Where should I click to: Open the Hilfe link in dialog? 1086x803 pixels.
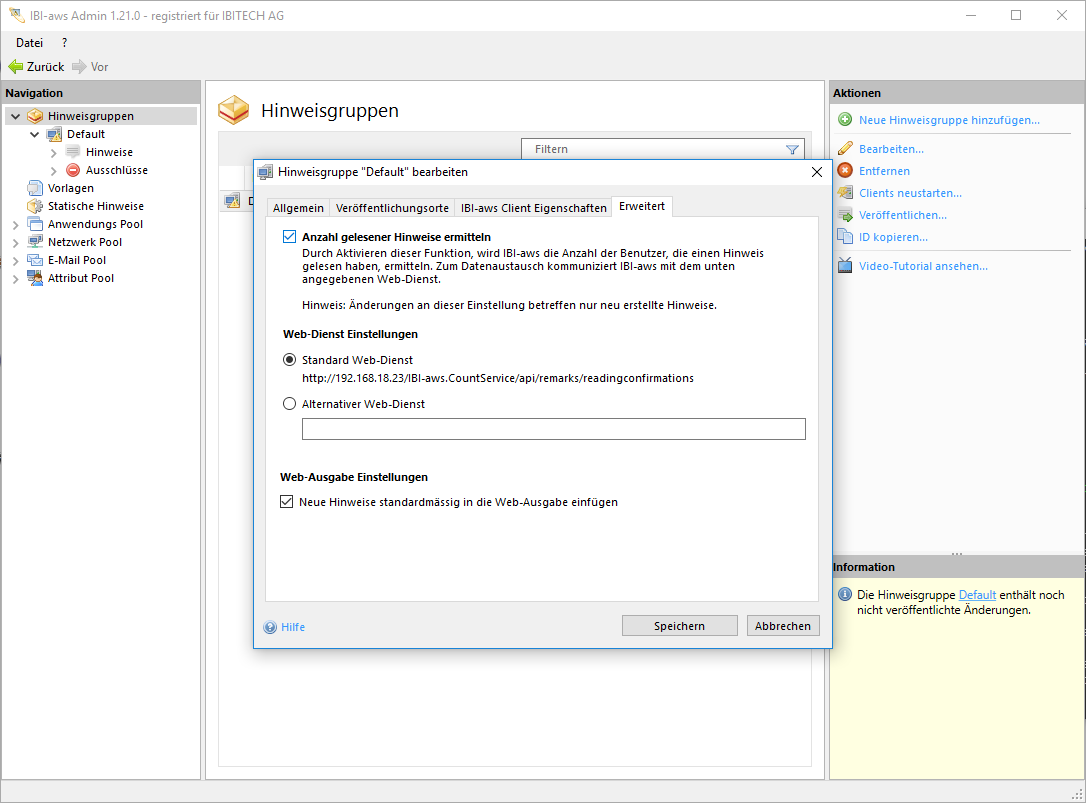pyautogui.click(x=292, y=627)
